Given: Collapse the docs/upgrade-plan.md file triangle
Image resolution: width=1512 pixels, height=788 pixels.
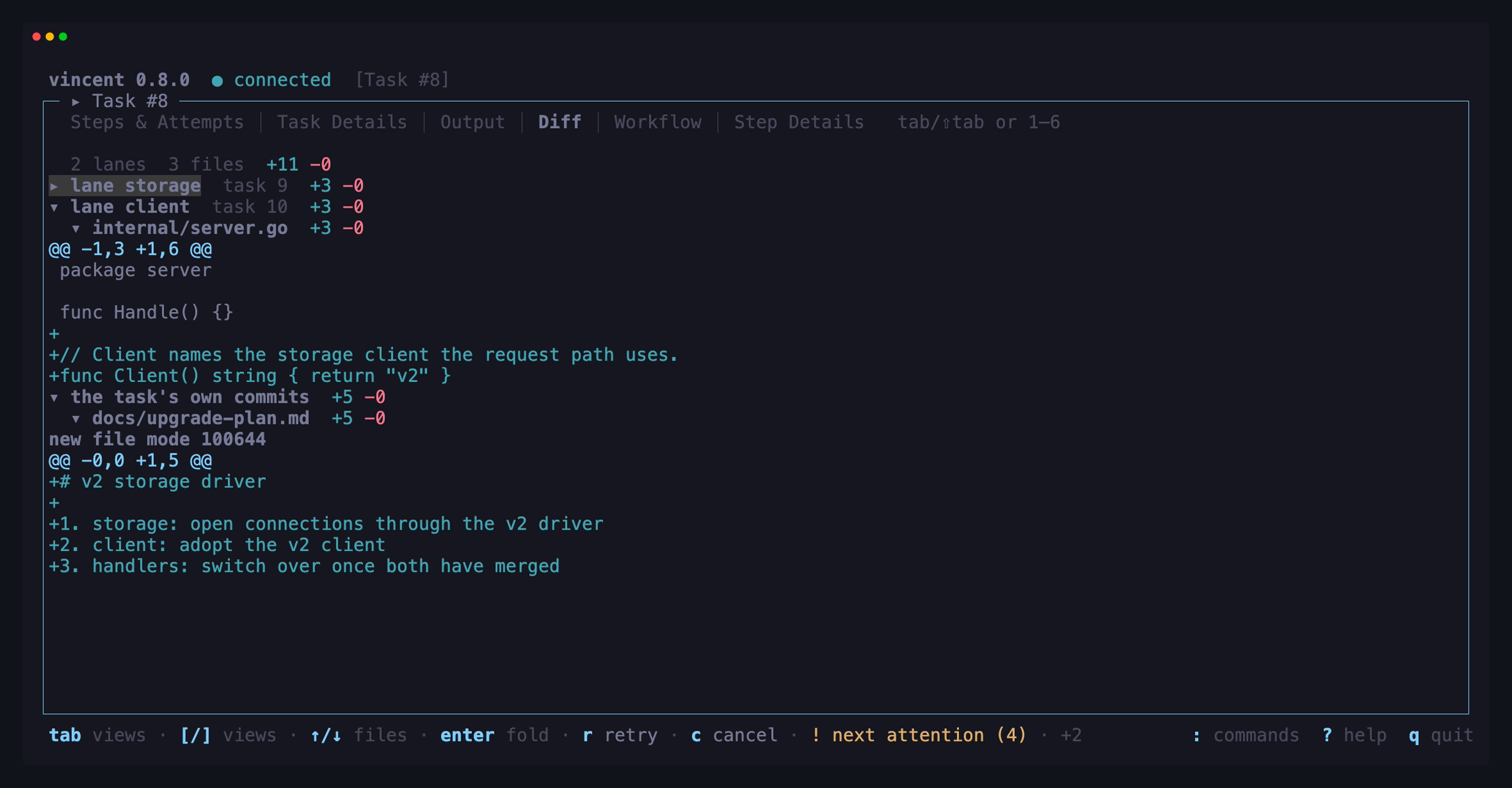Looking at the screenshot, I should [76, 419].
